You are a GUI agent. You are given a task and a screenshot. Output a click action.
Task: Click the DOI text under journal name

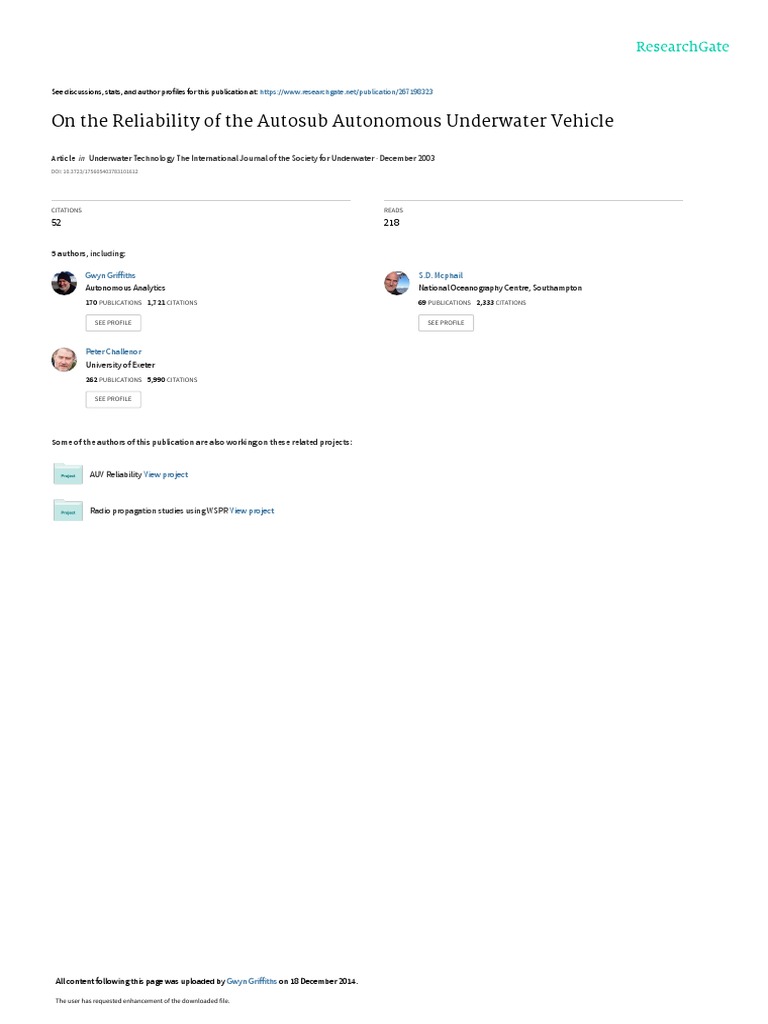[95, 172]
